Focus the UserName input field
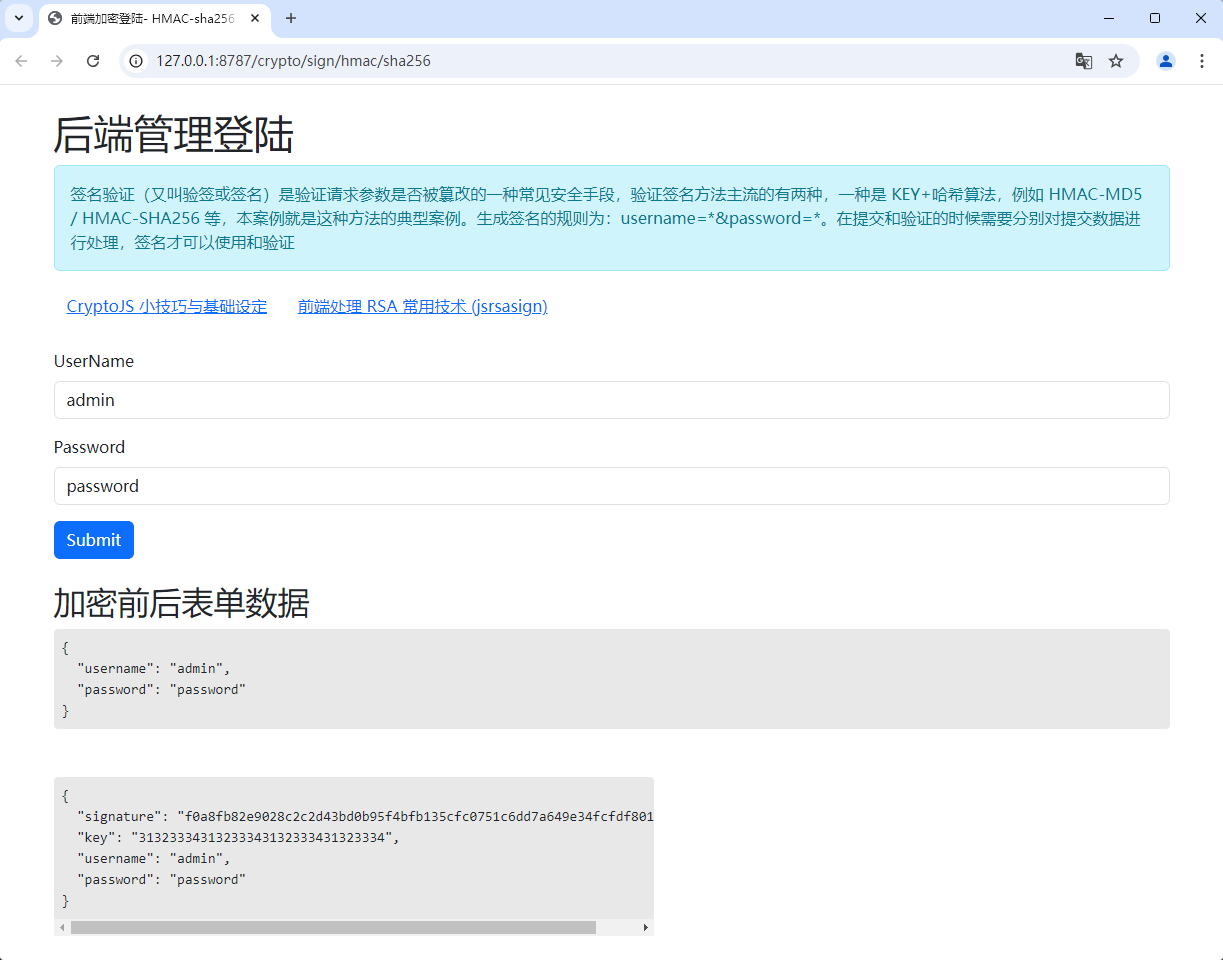 [x=611, y=400]
